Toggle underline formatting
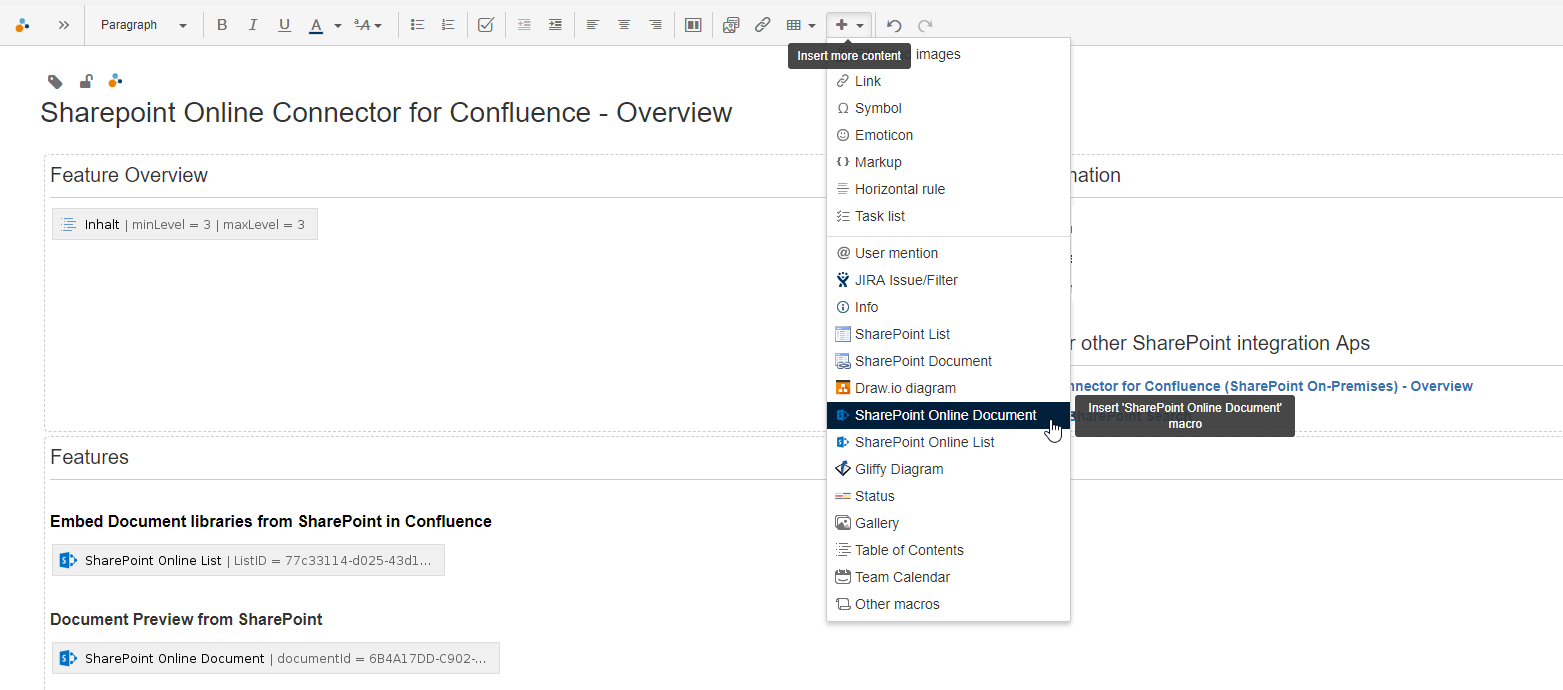 [285, 25]
